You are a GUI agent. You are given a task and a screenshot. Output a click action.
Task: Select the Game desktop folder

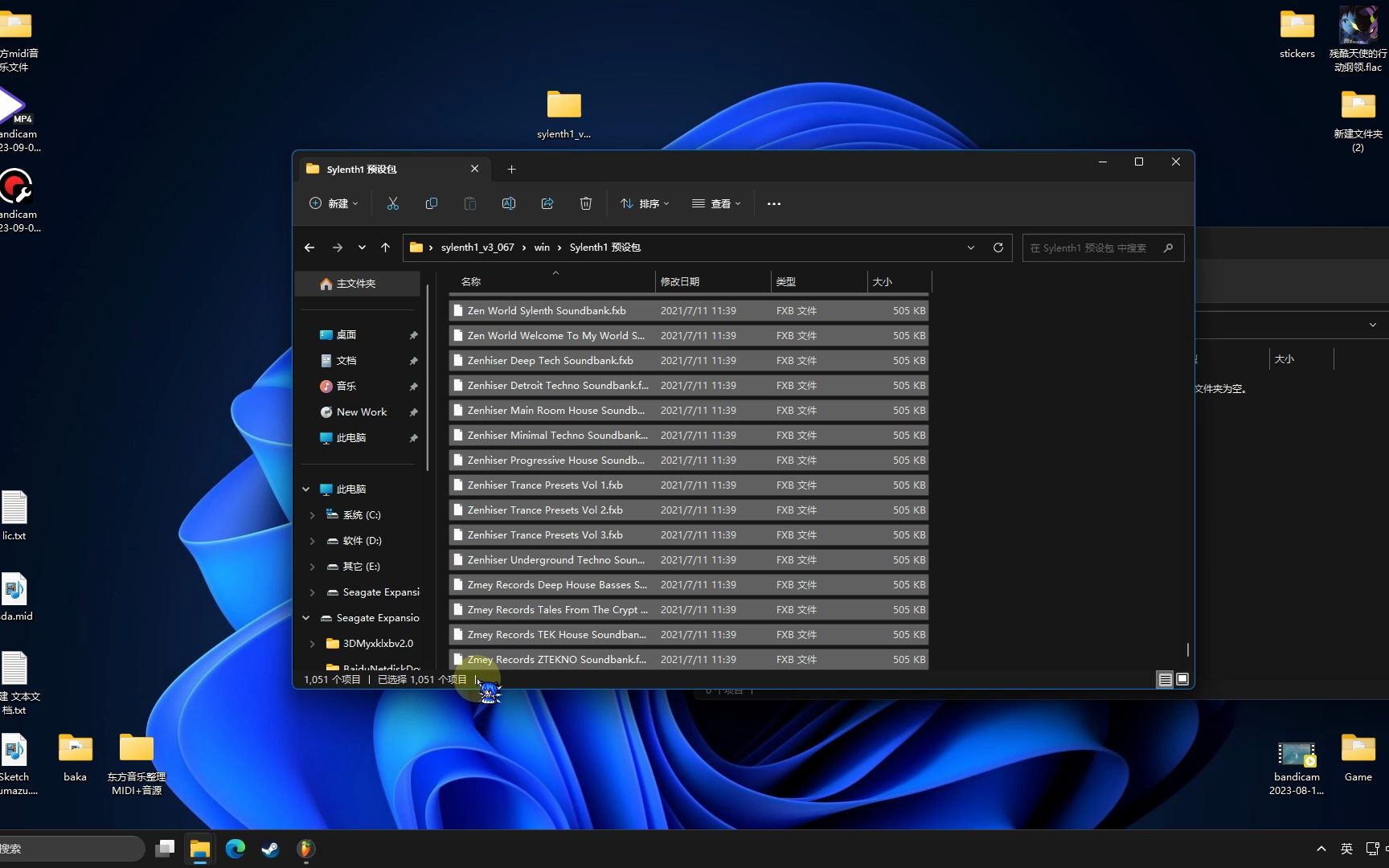click(1358, 758)
